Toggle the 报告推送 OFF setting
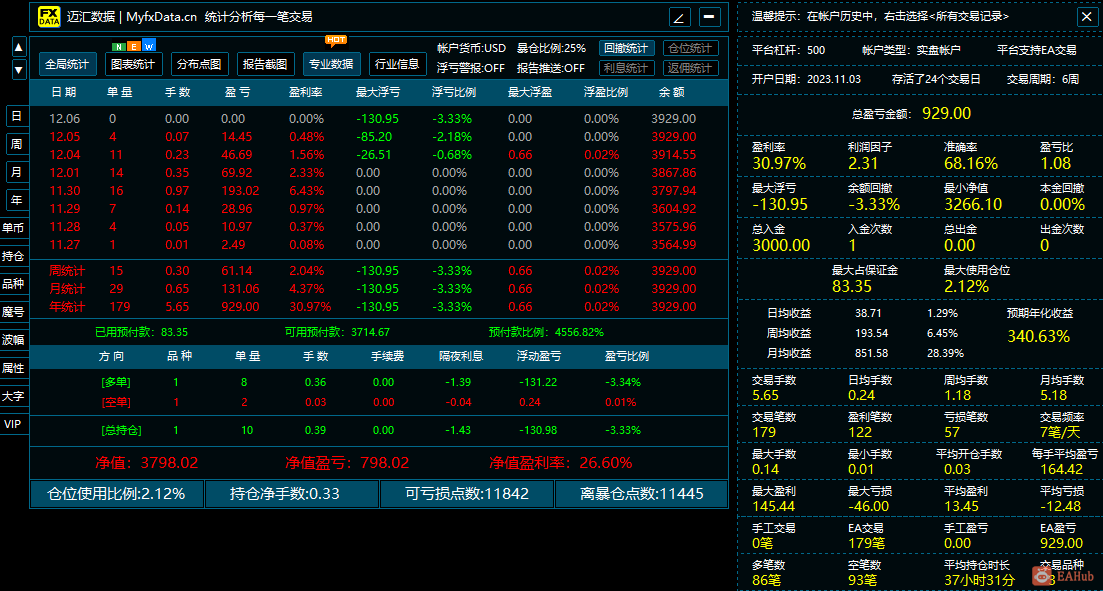The width and height of the screenshot is (1103, 591). pos(551,68)
